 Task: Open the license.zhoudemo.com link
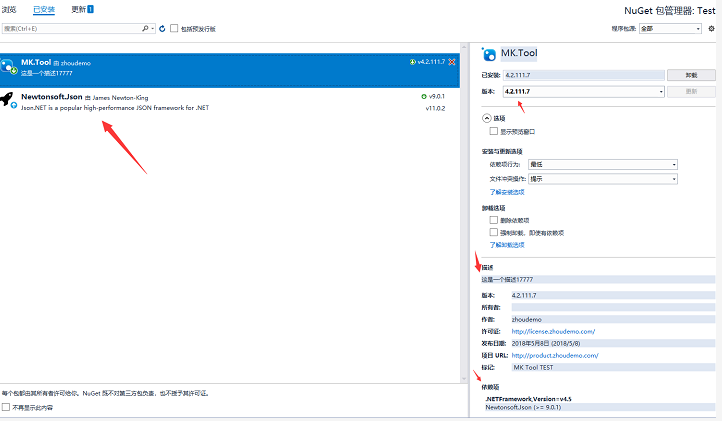pos(553,331)
